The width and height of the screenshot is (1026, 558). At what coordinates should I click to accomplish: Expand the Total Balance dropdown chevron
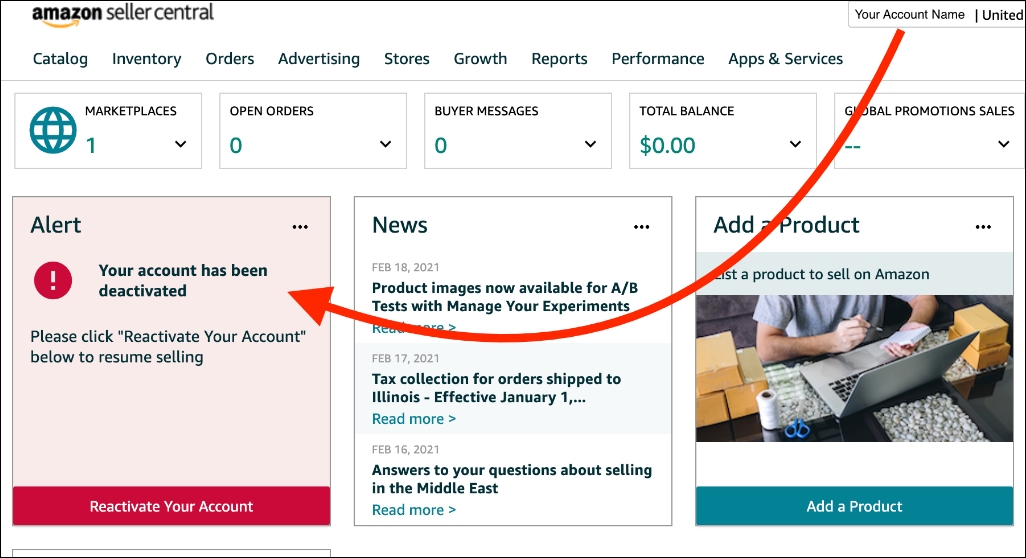click(796, 145)
